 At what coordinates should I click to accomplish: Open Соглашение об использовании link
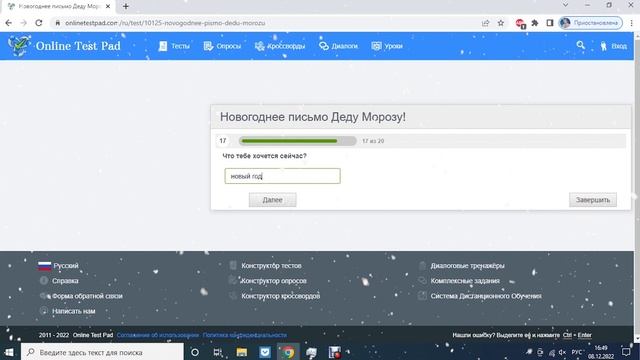[158, 335]
